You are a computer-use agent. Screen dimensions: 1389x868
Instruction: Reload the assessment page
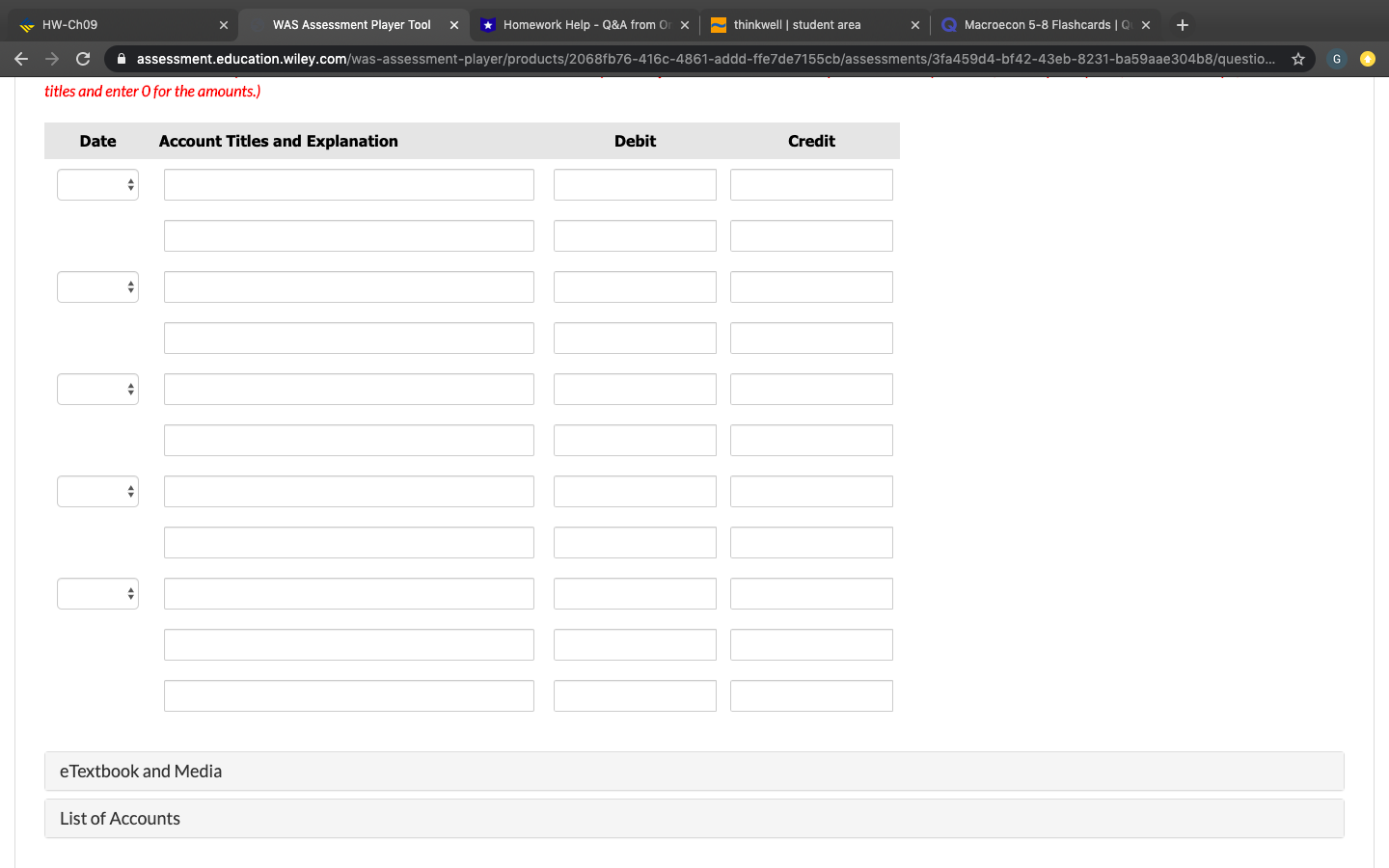[83, 58]
